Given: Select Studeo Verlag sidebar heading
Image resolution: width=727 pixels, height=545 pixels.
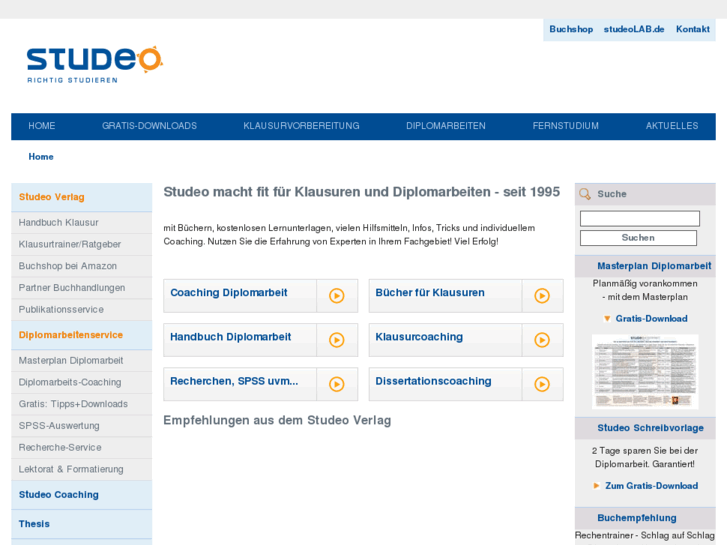Looking at the screenshot, I should coord(82,197).
